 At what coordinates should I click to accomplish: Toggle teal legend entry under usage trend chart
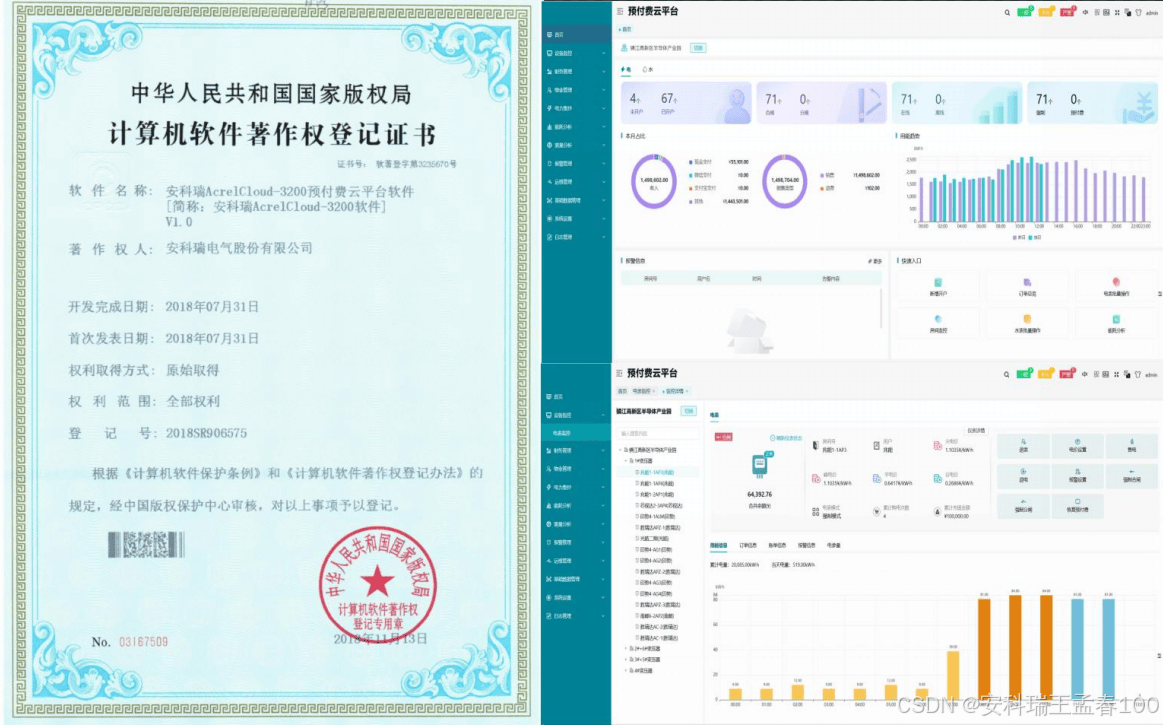tap(1035, 237)
